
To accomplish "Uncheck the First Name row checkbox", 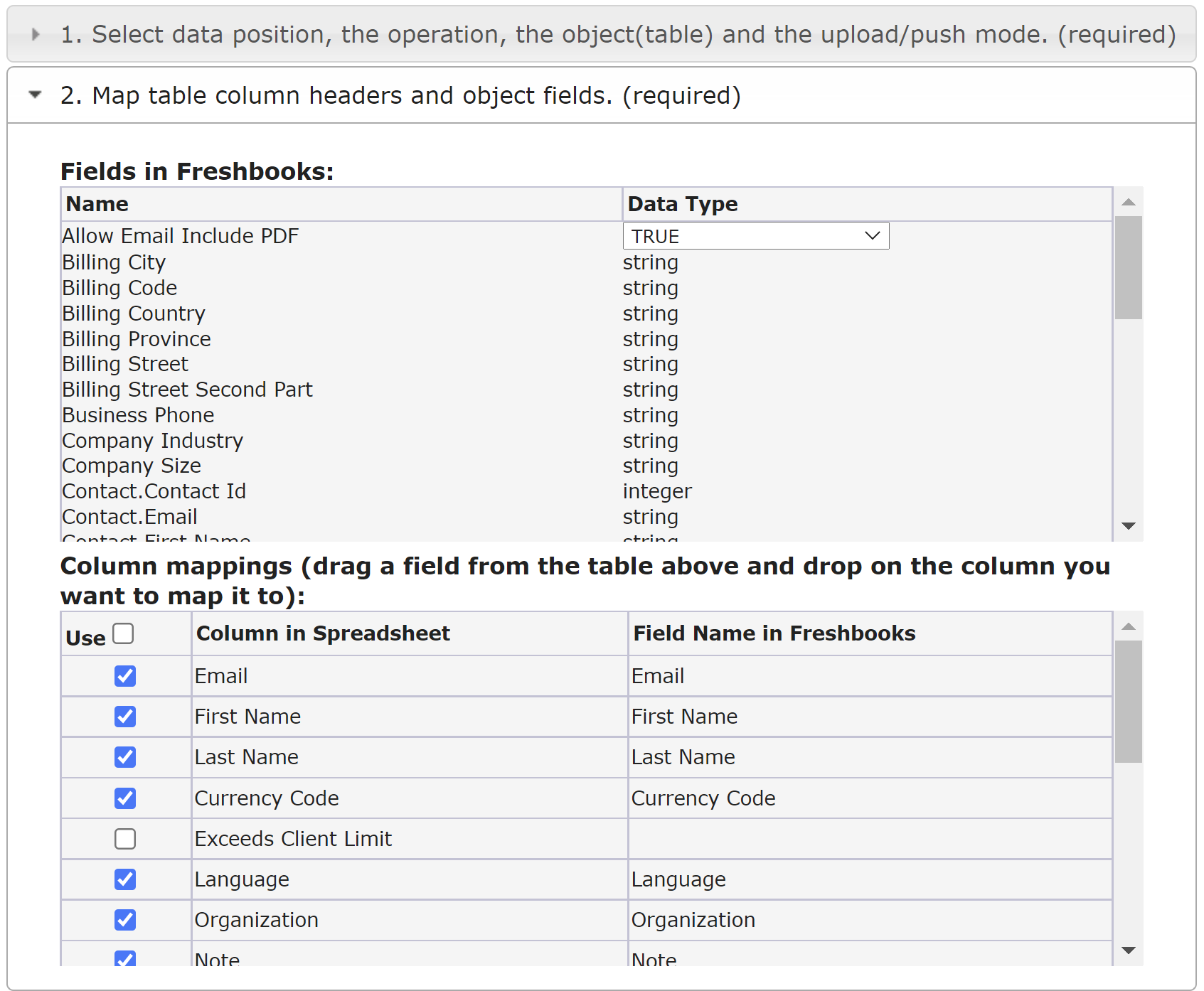I will [x=125, y=717].
